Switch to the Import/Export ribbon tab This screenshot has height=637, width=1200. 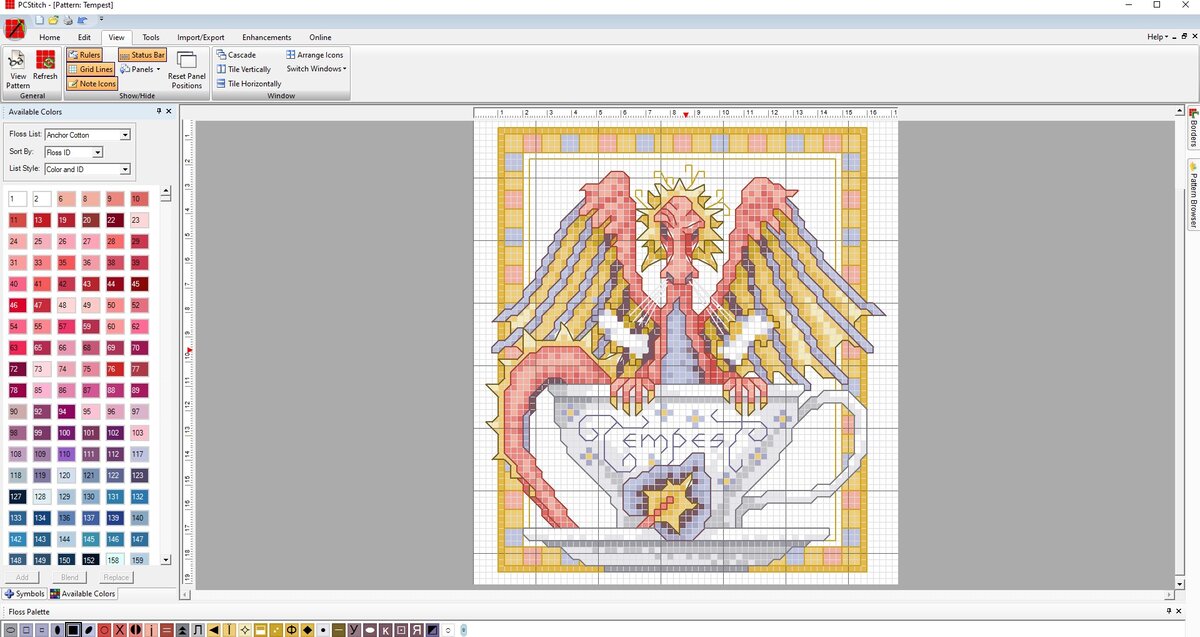pos(201,37)
